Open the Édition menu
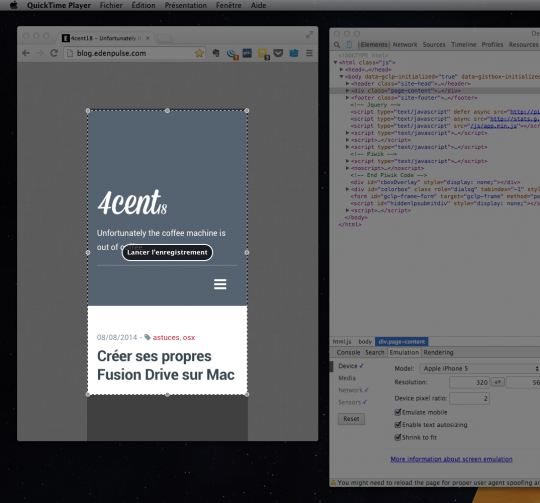 [x=143, y=5]
